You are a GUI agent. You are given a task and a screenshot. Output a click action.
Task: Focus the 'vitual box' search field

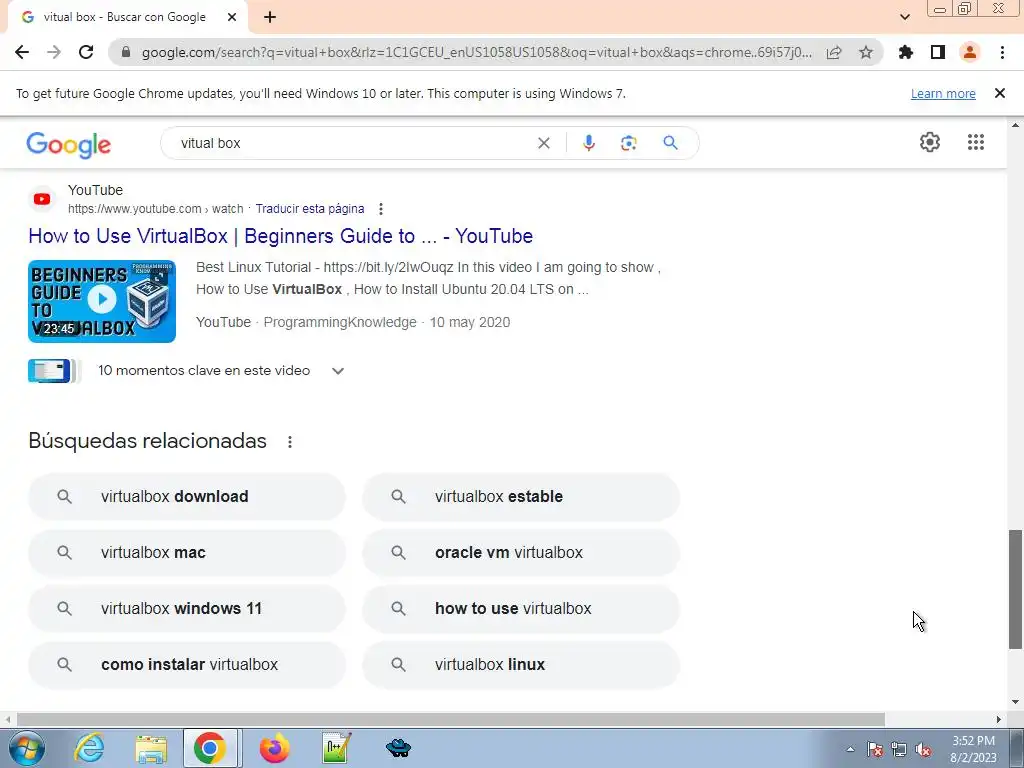(353, 143)
